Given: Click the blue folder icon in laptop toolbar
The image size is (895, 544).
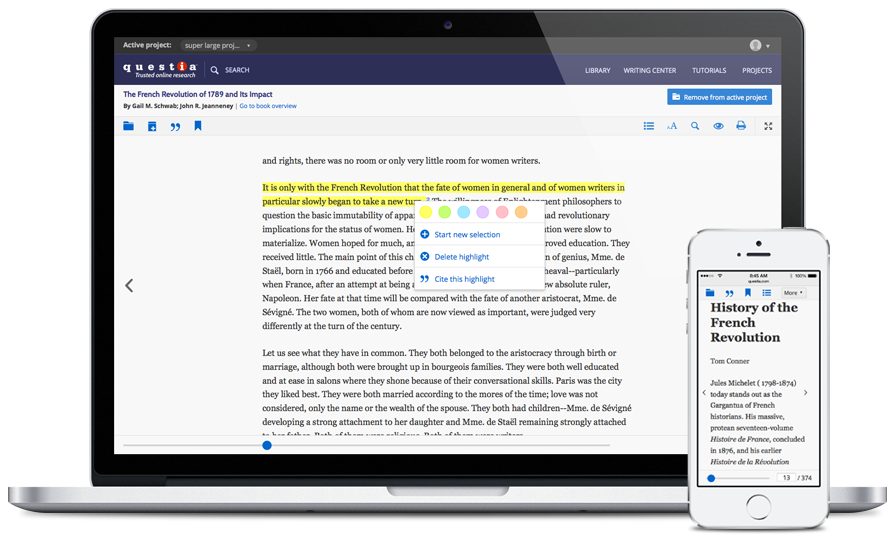Looking at the screenshot, I should coord(128,126).
